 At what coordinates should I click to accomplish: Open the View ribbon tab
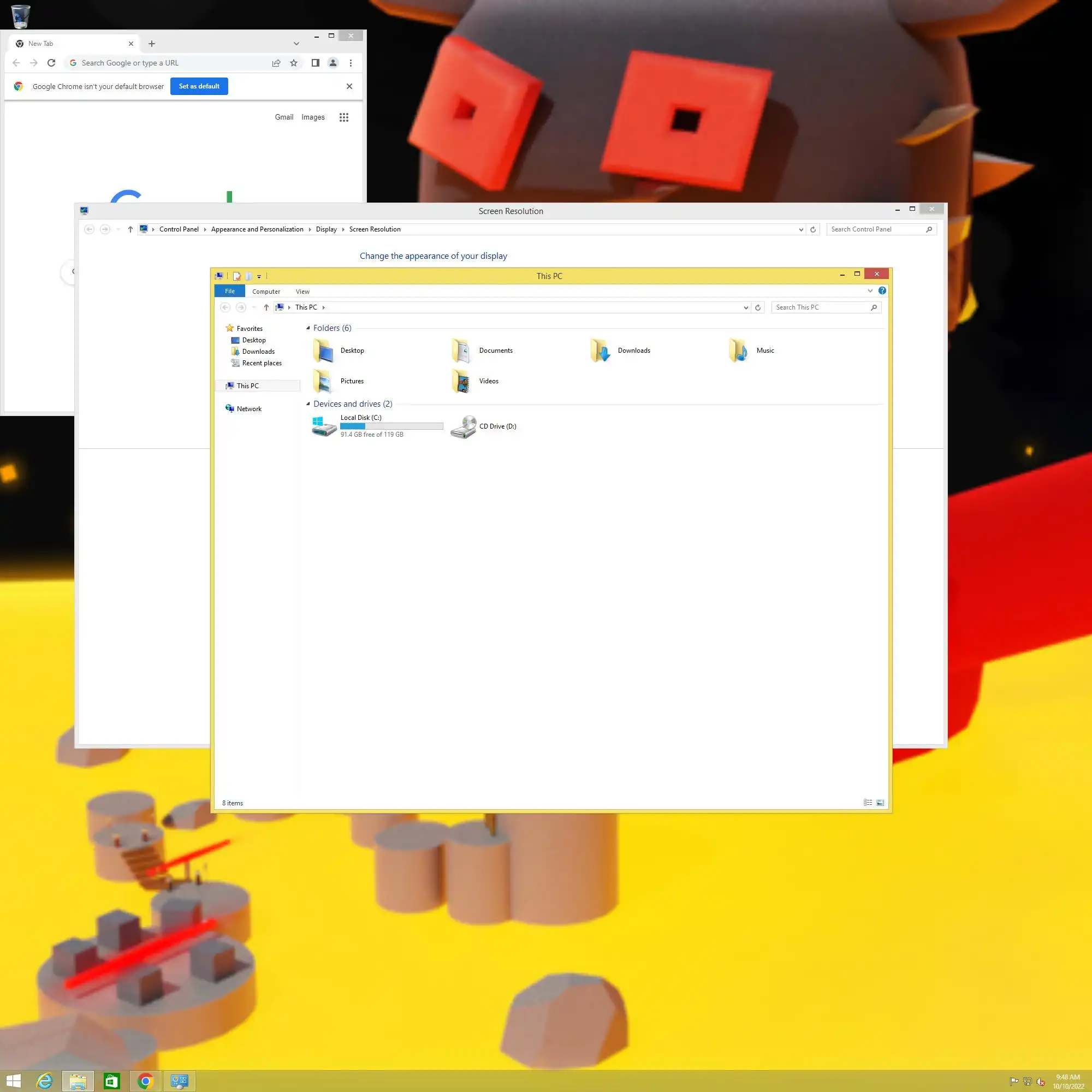[x=302, y=292]
